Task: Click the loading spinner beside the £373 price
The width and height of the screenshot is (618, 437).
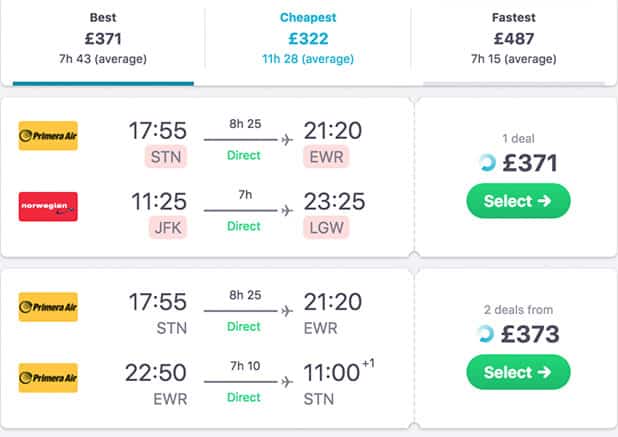Action: (x=487, y=335)
